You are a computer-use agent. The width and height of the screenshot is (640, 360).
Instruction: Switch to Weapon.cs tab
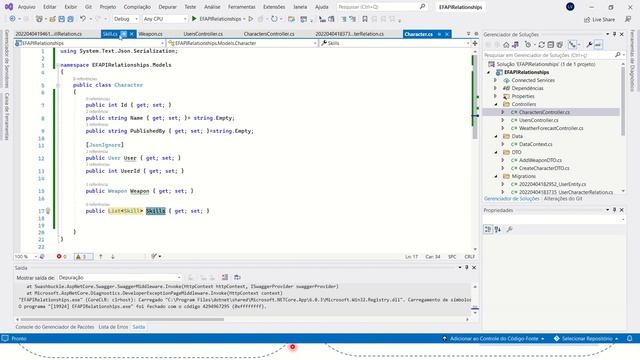[151, 34]
